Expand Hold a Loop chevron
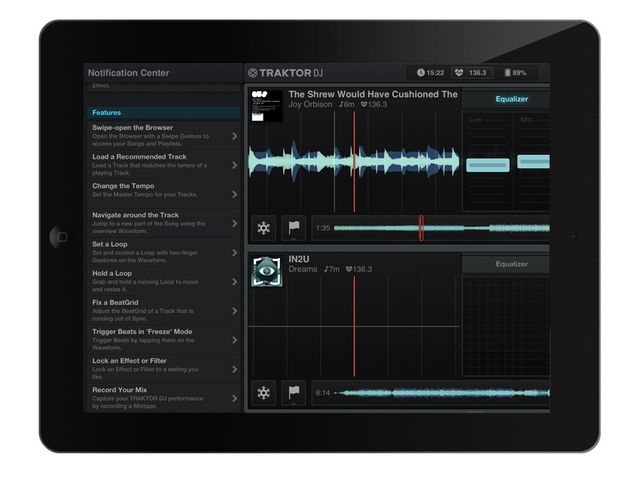Viewport: 640px width, 480px height. (235, 282)
